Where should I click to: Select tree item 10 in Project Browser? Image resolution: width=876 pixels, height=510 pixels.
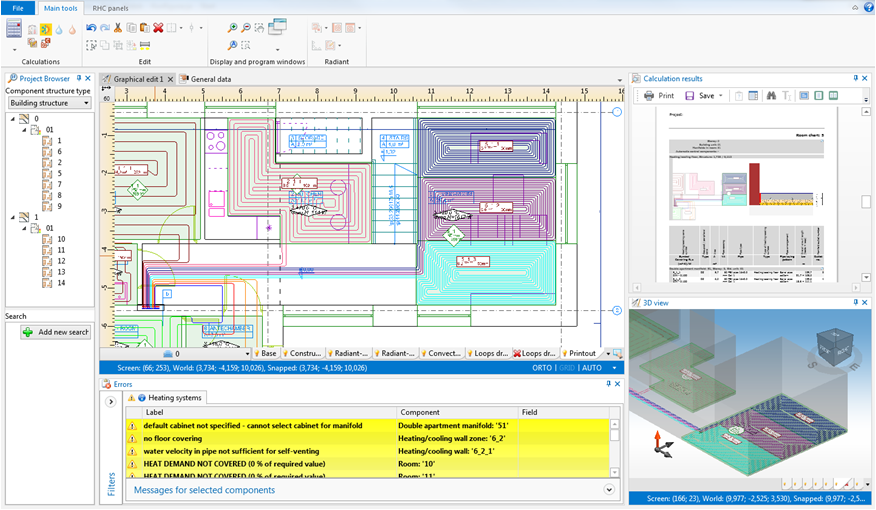click(x=61, y=240)
